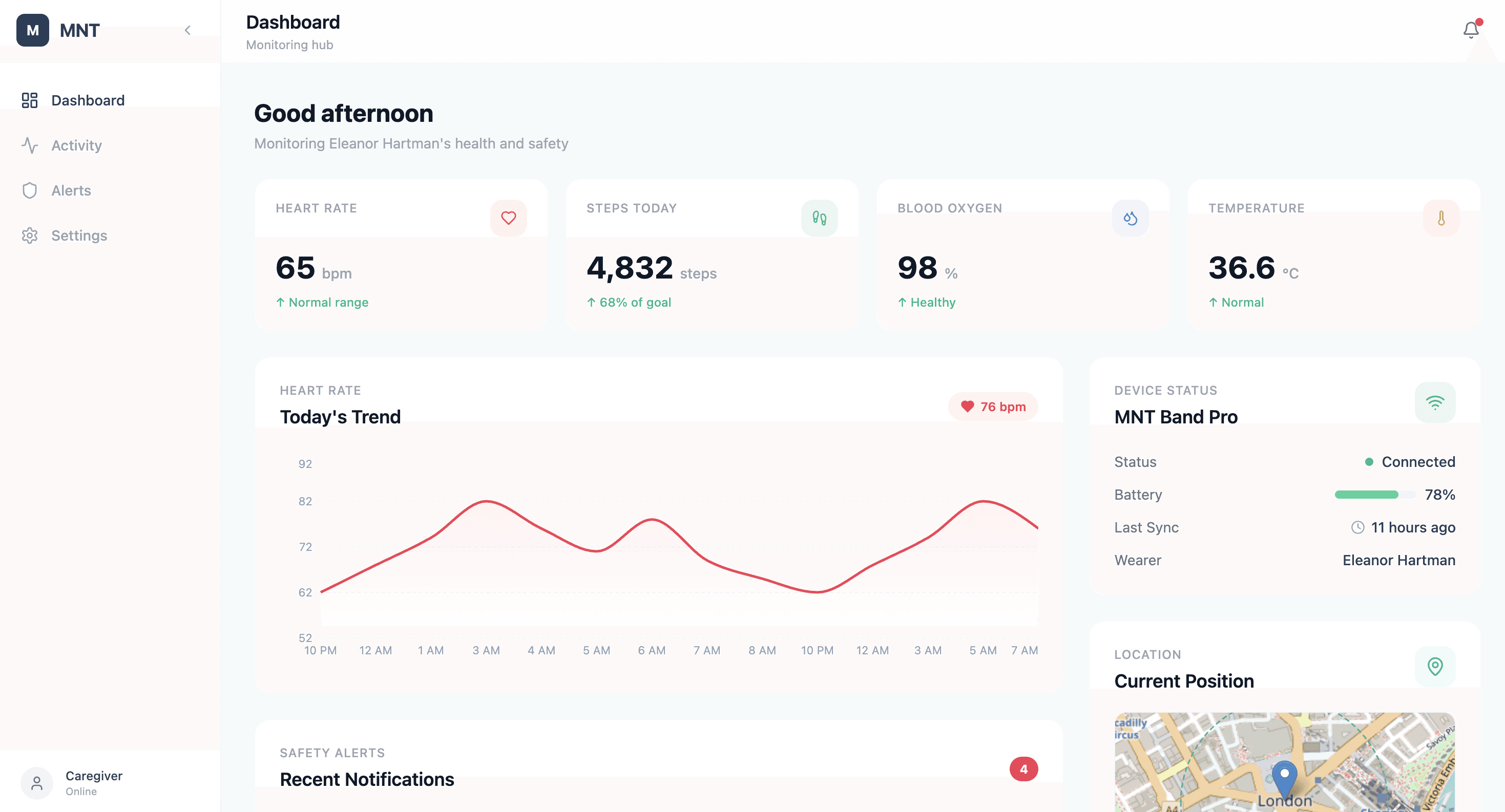Click the 76 bpm heart rate badge
This screenshot has width=1505, height=812.
(x=993, y=407)
